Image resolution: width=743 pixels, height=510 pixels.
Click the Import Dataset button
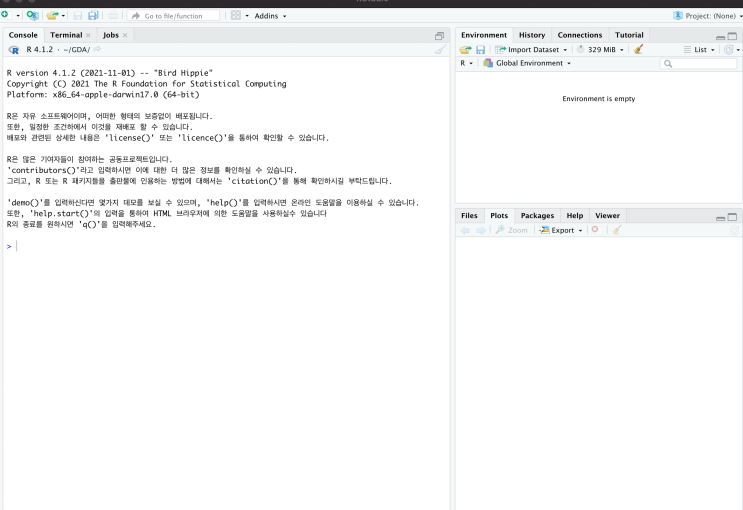pos(531,49)
